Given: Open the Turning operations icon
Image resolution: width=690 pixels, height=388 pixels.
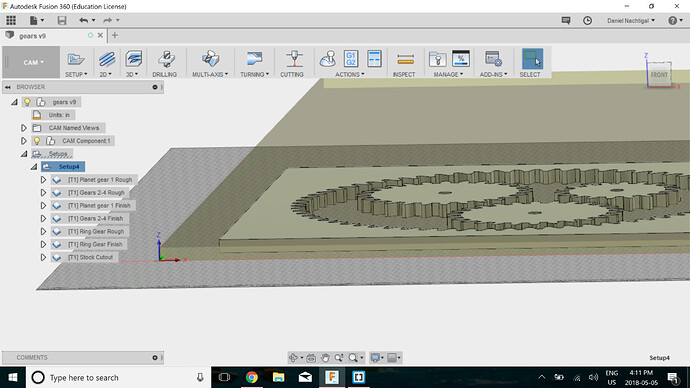Looking at the screenshot, I should pyautogui.click(x=254, y=59).
